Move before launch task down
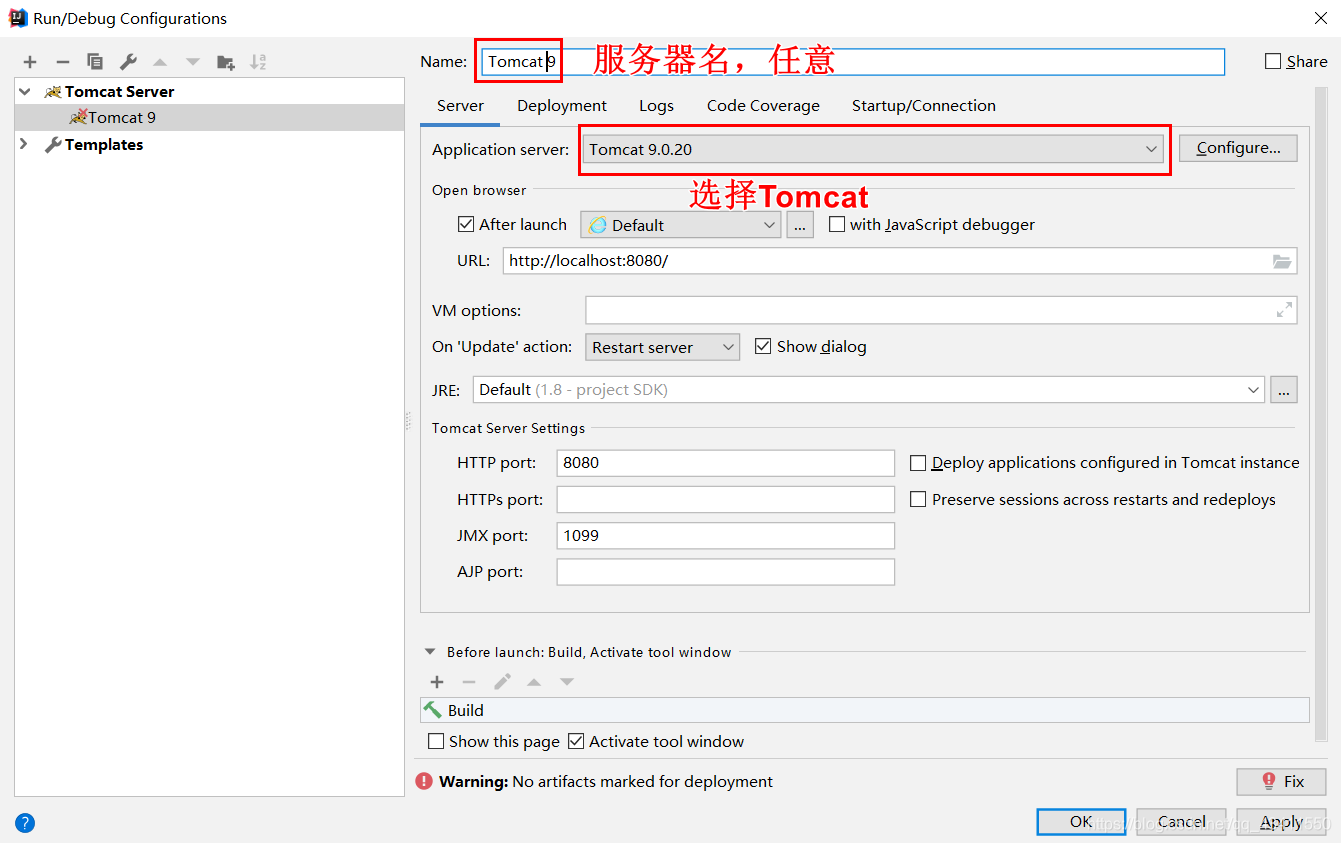This screenshot has height=843, width=1341. (x=567, y=682)
